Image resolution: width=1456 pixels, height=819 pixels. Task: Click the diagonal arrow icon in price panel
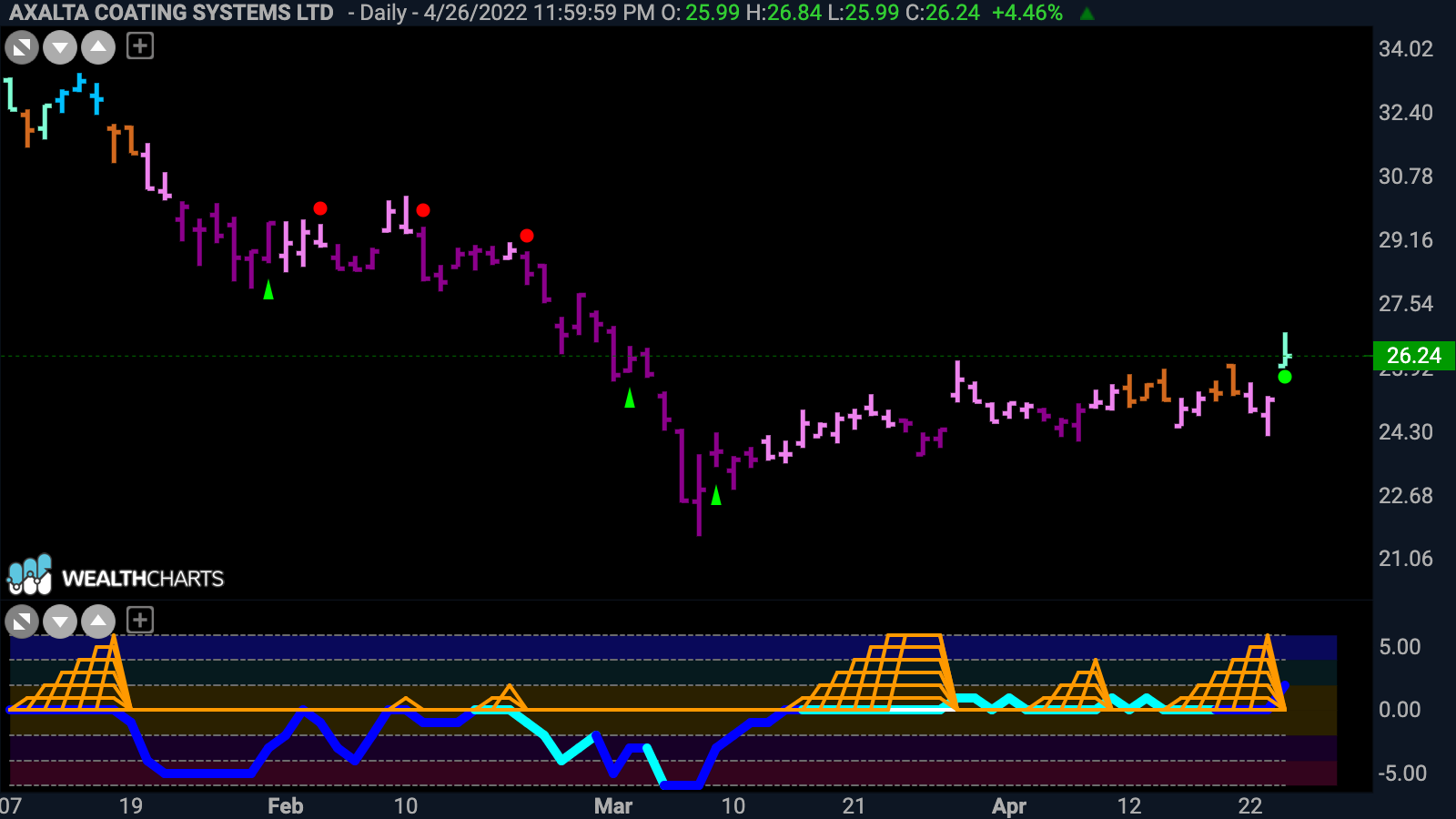[22, 47]
